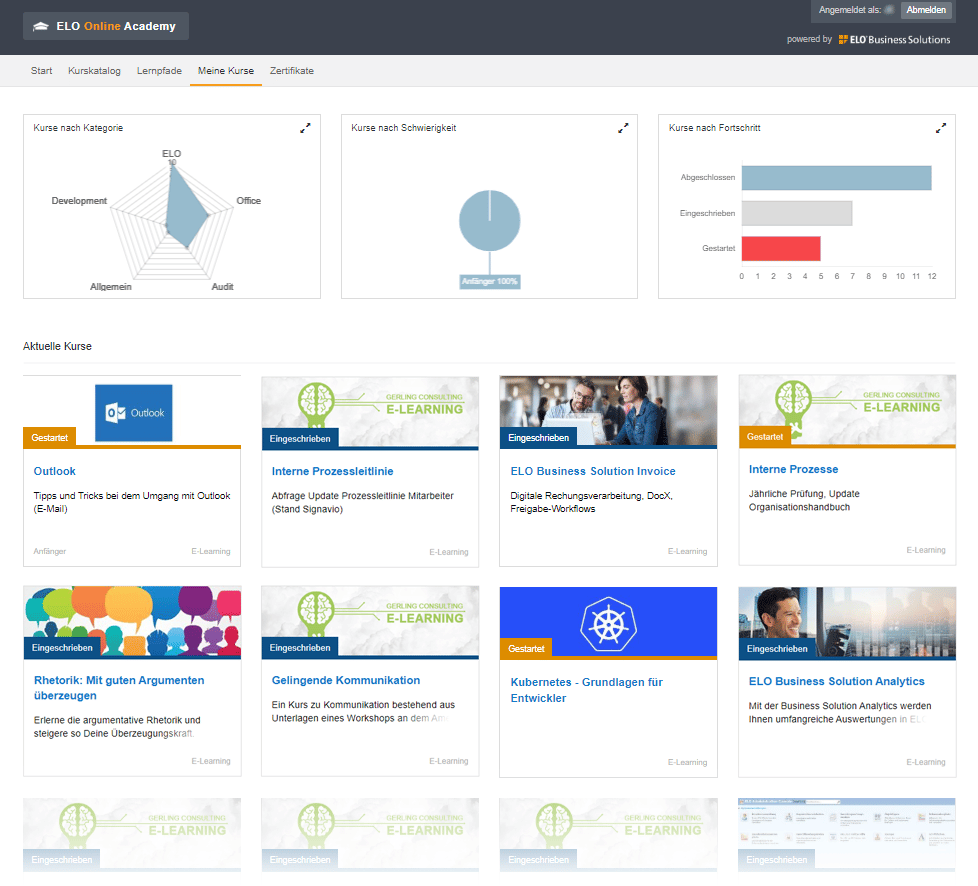Screen dimensions: 978x886
Task: Expand the Kurse nach Fortschritt chart
Action: (x=941, y=128)
